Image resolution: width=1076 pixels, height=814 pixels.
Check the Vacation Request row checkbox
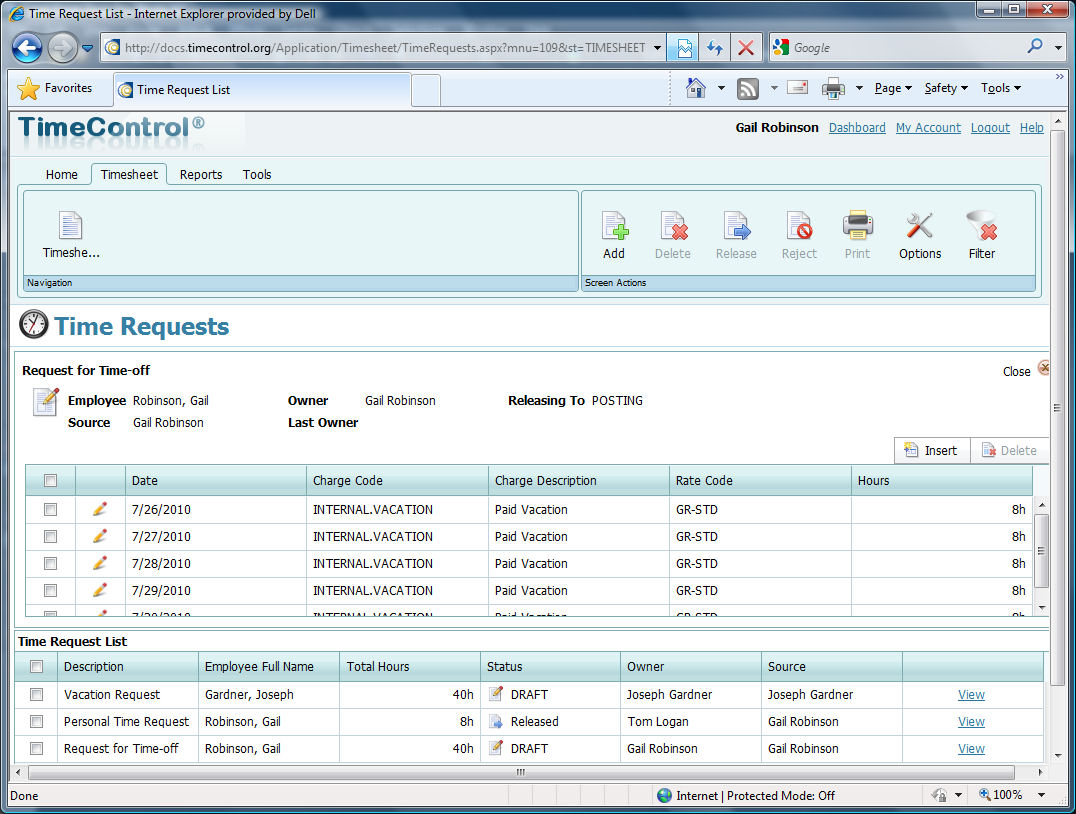coord(36,695)
